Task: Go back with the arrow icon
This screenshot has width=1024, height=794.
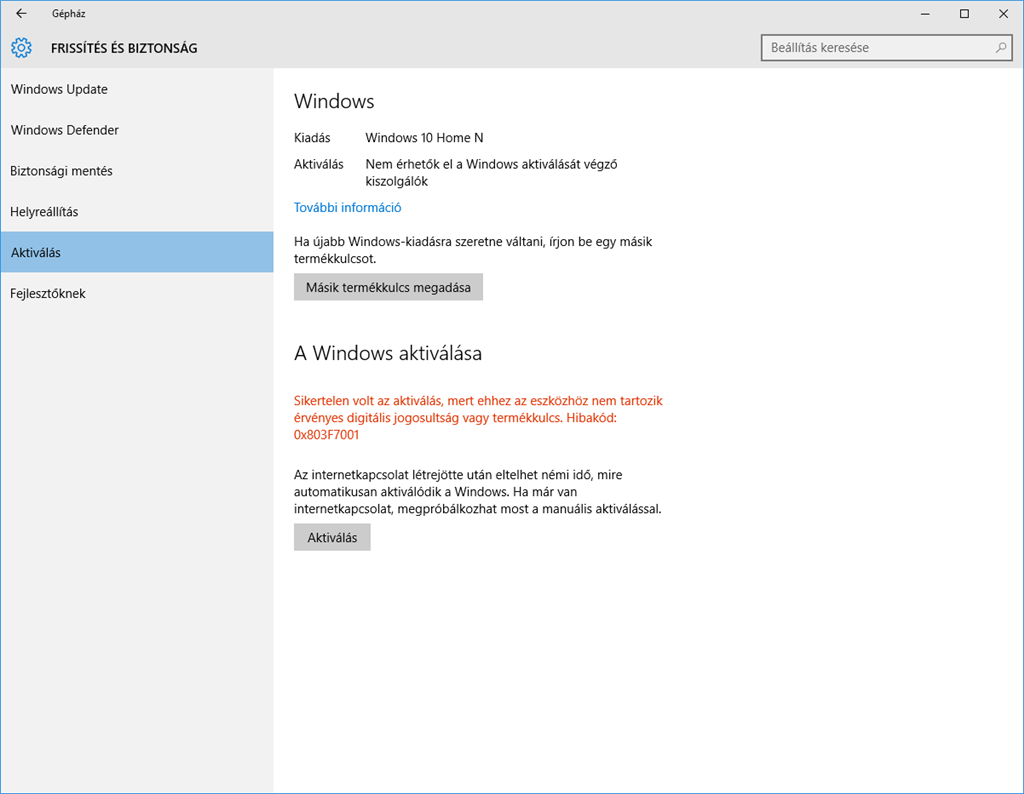Action: [21, 13]
